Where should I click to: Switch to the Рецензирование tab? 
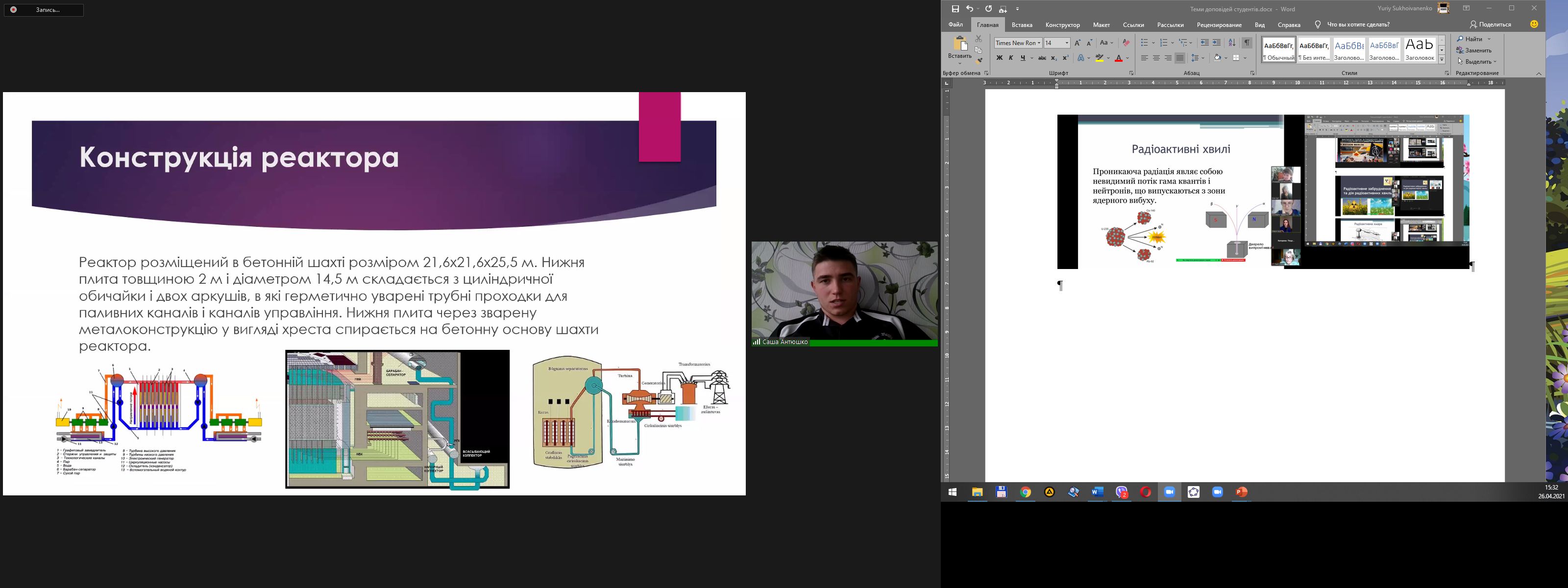pos(1219,25)
